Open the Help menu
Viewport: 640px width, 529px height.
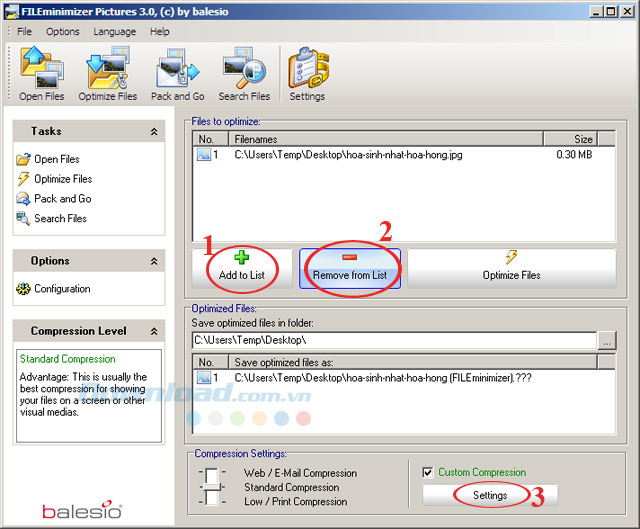pyautogui.click(x=160, y=31)
